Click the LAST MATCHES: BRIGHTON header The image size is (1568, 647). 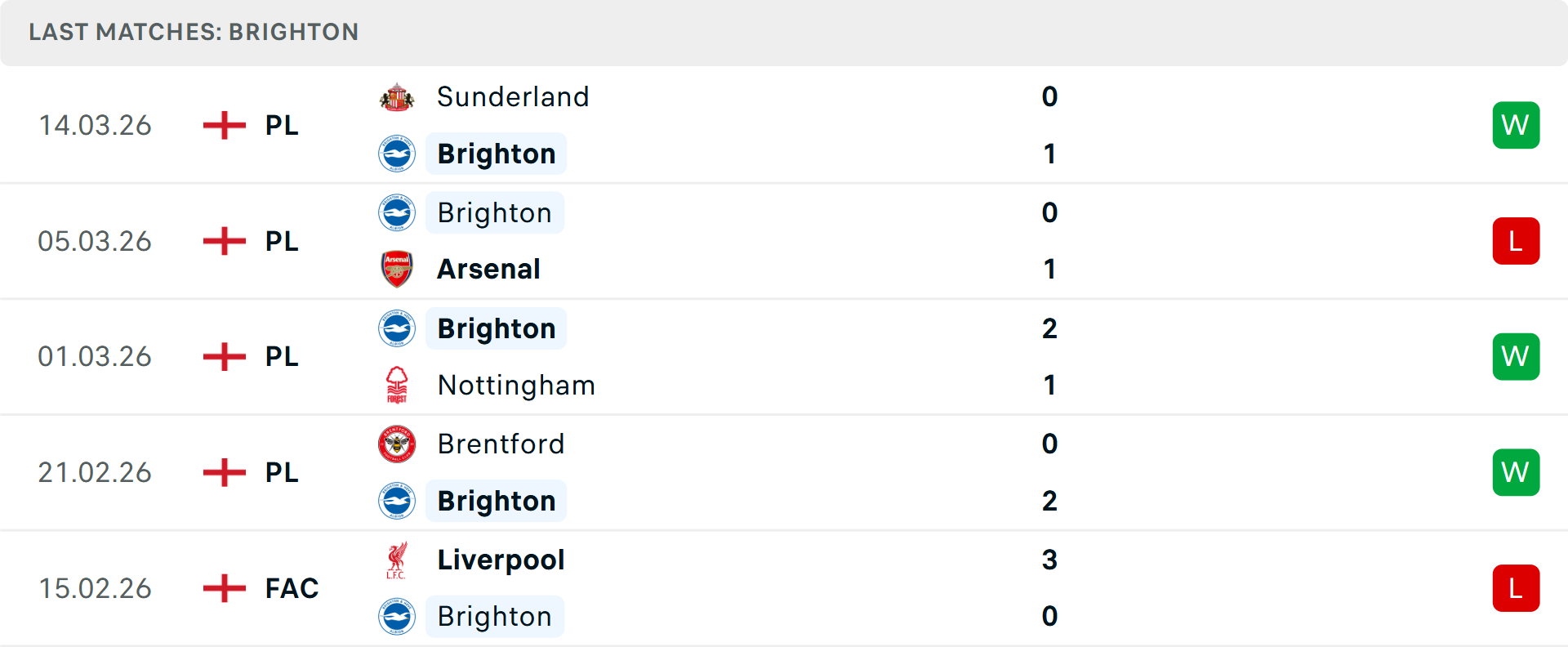[x=194, y=32]
